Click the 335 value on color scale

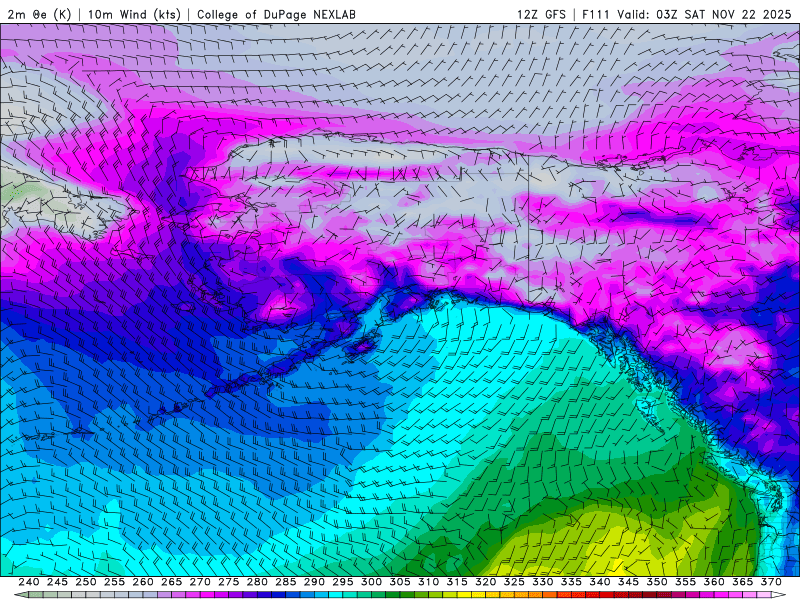[x=571, y=582]
